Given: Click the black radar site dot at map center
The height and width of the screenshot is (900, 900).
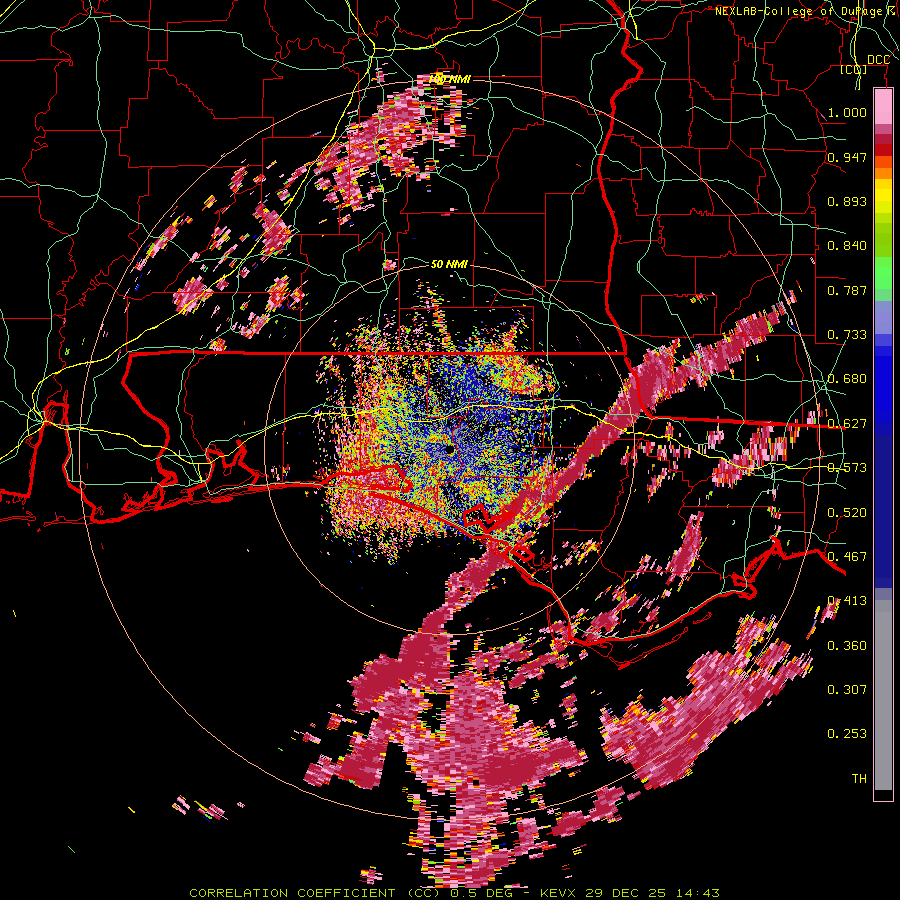Looking at the screenshot, I should [x=450, y=450].
